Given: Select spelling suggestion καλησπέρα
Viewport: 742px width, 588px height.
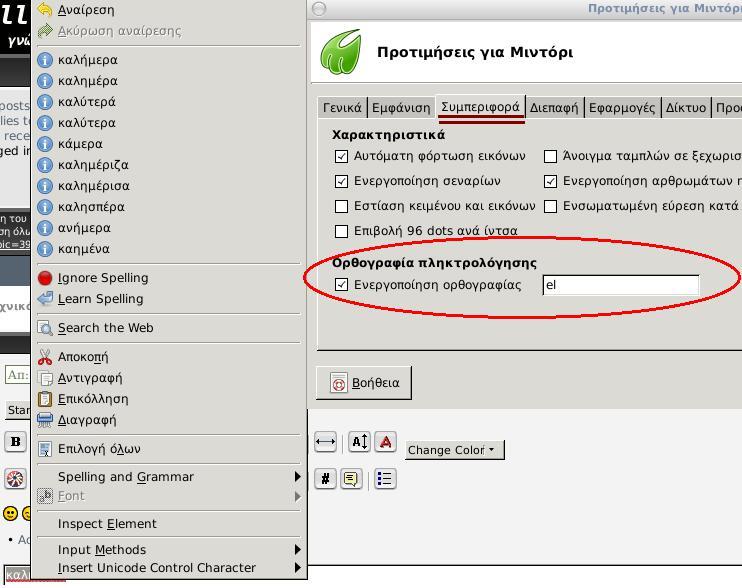Looking at the screenshot, I should (x=91, y=207).
